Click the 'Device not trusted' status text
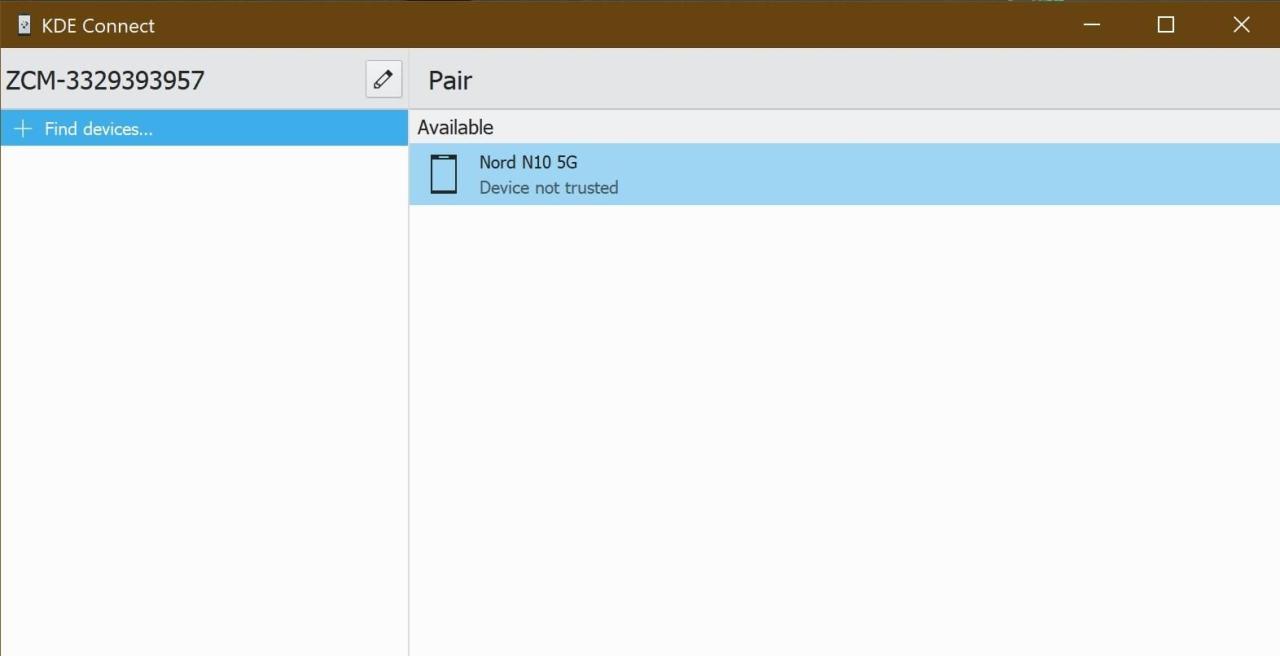This screenshot has height=656, width=1280. pos(548,188)
